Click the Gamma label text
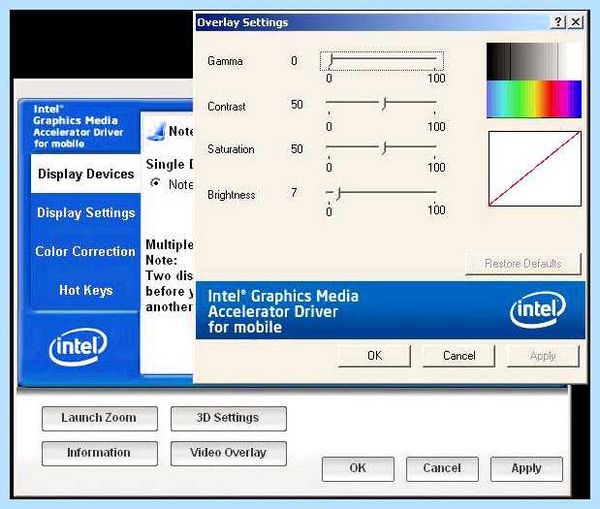Viewport: 600px width, 509px height. tap(225, 61)
